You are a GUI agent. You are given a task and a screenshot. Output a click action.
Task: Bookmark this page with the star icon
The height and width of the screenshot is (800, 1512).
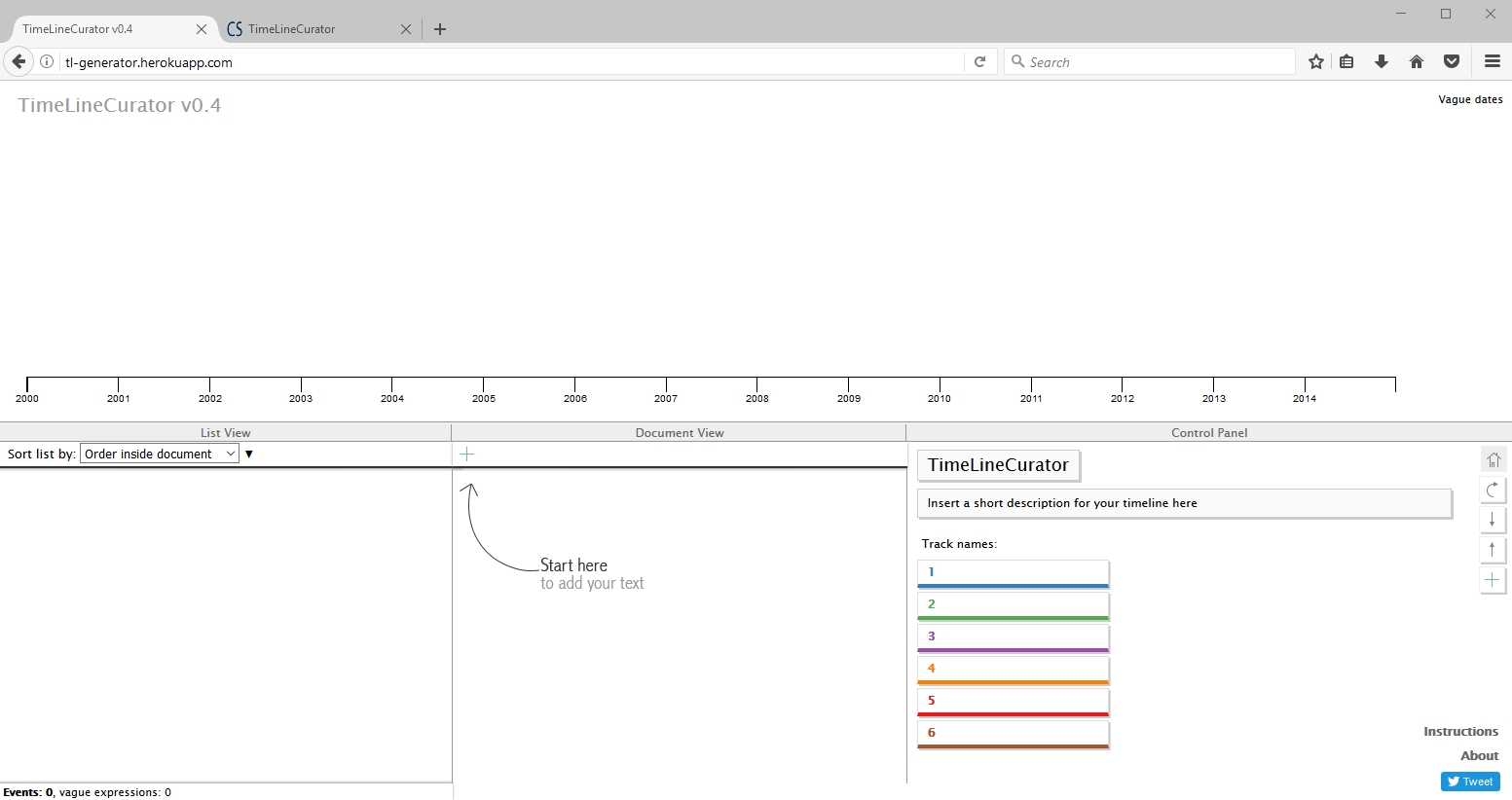click(1316, 62)
